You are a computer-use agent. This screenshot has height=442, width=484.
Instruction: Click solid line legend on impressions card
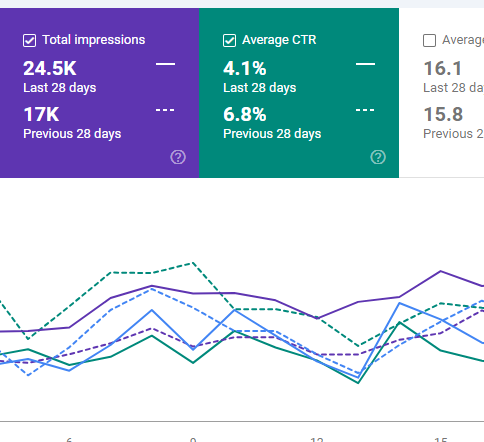[165, 64]
